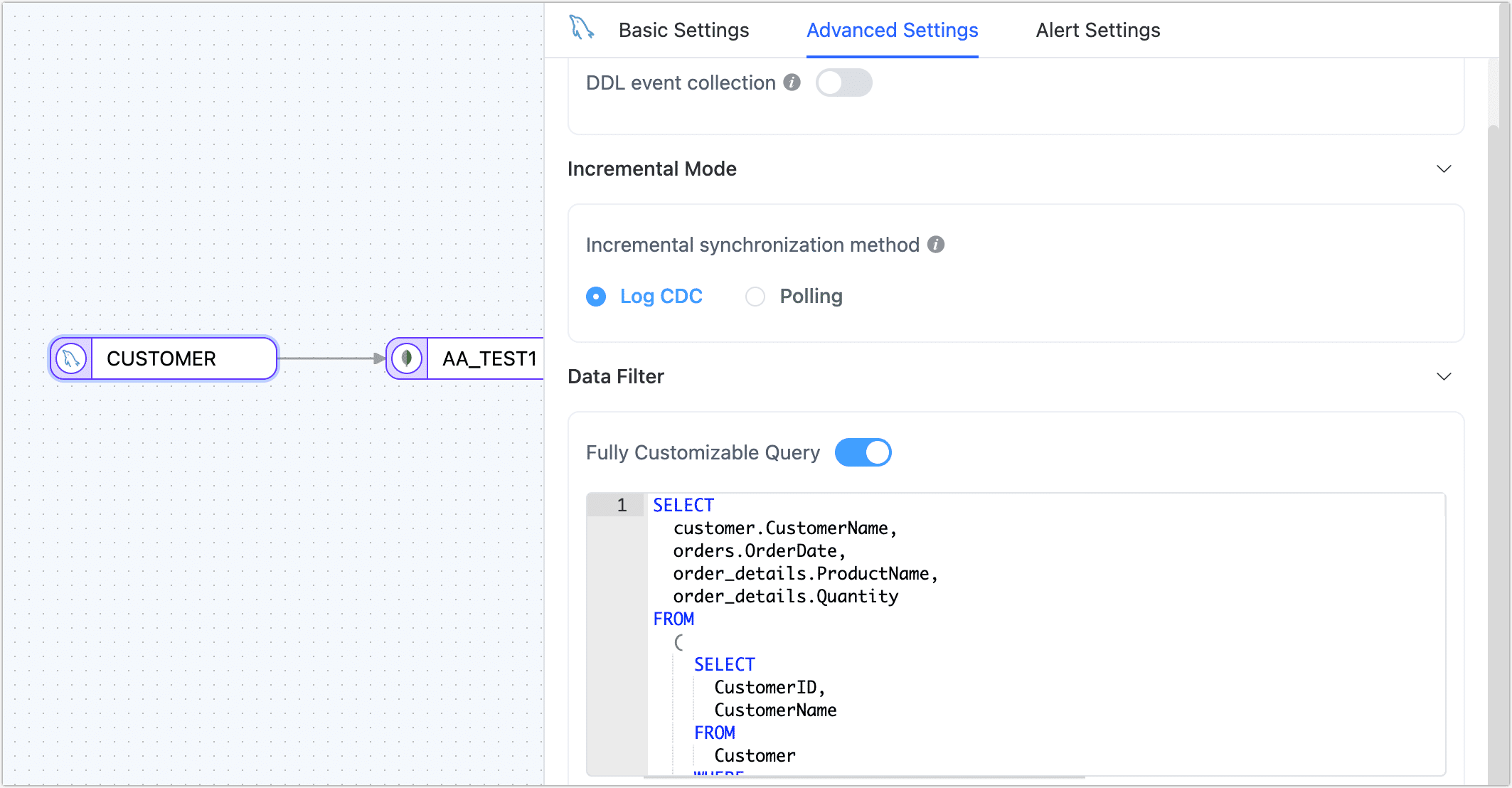Click the MySQL dolphin icon beside Basic Settings
Screen dimensions: 1512x788
[x=580, y=28]
